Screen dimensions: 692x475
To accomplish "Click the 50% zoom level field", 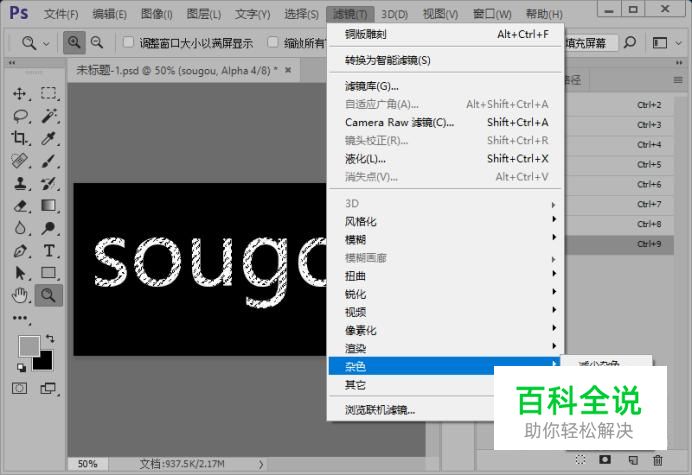I will 87,464.
